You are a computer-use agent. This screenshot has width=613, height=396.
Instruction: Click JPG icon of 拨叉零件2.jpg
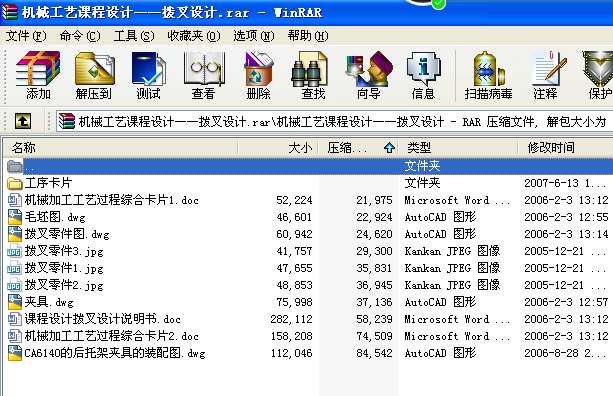pyautogui.click(x=14, y=285)
